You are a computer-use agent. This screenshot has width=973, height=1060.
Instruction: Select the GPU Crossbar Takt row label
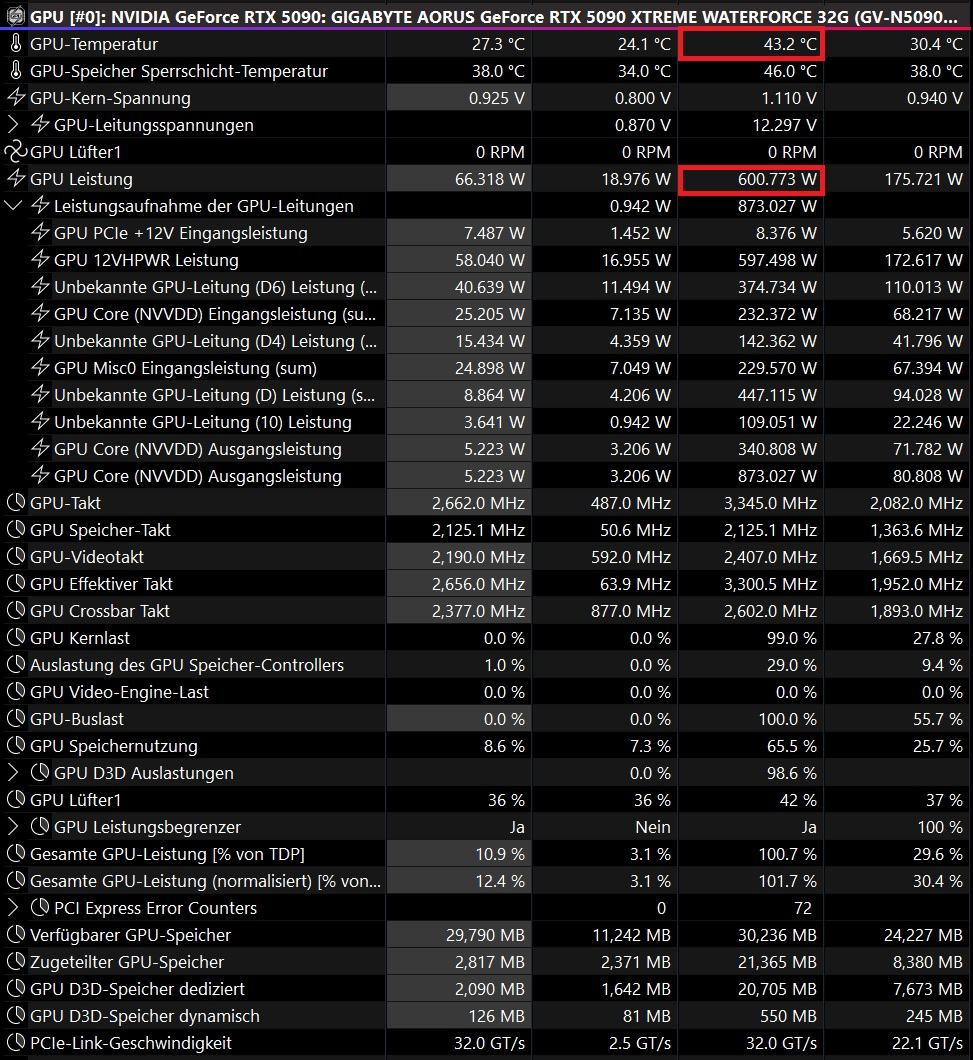pyautogui.click(x=100, y=610)
